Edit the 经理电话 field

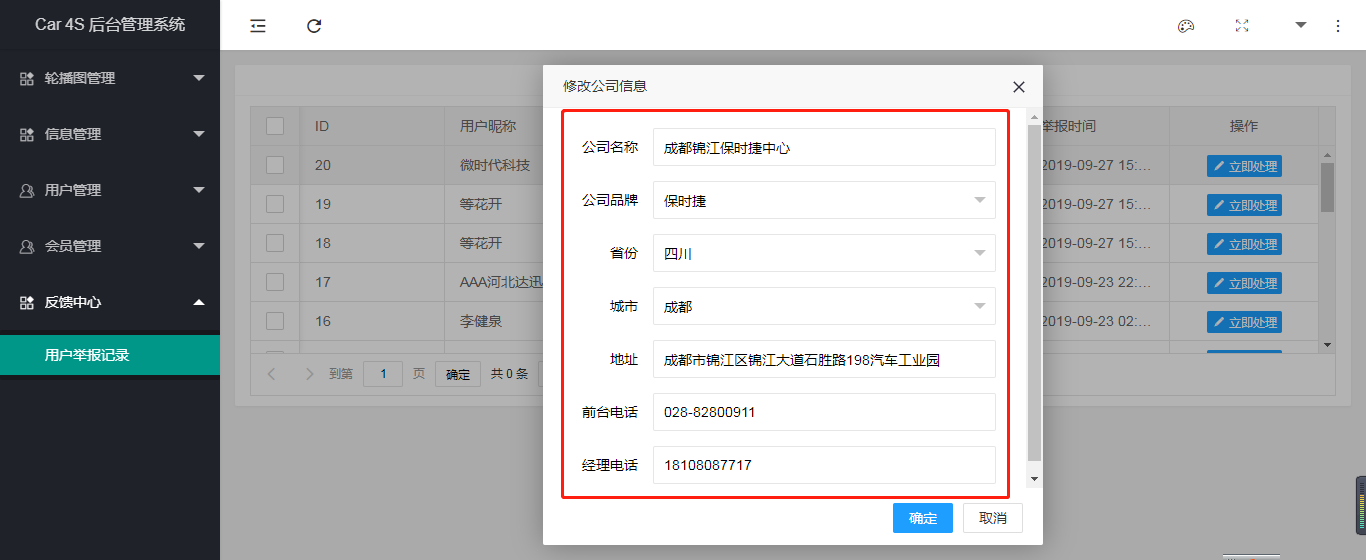pyautogui.click(x=824, y=465)
